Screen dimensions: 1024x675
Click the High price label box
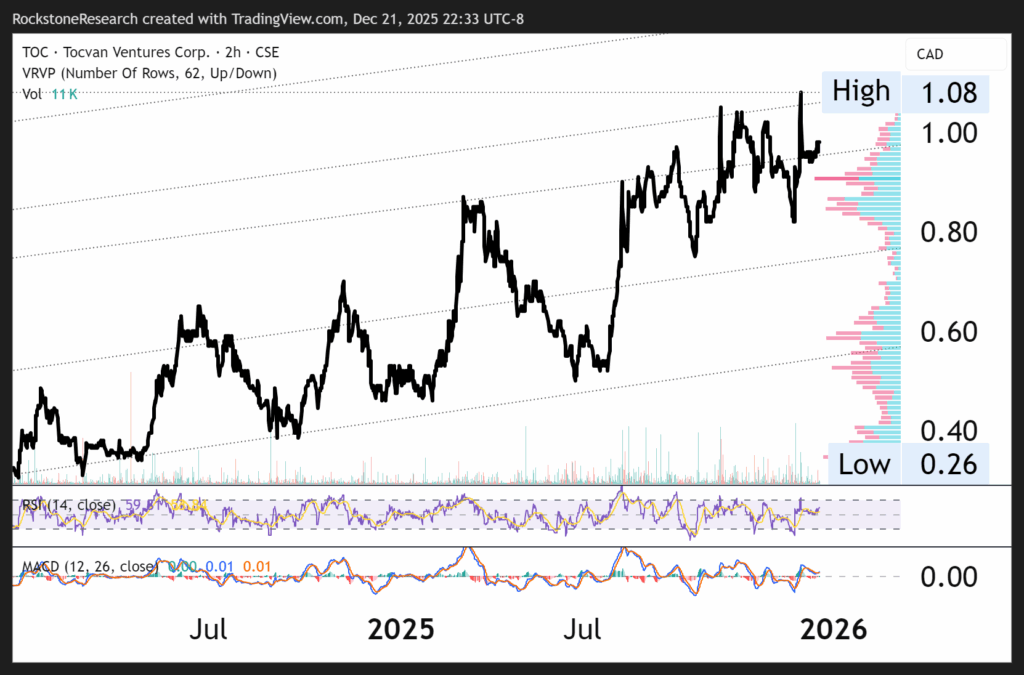860,92
